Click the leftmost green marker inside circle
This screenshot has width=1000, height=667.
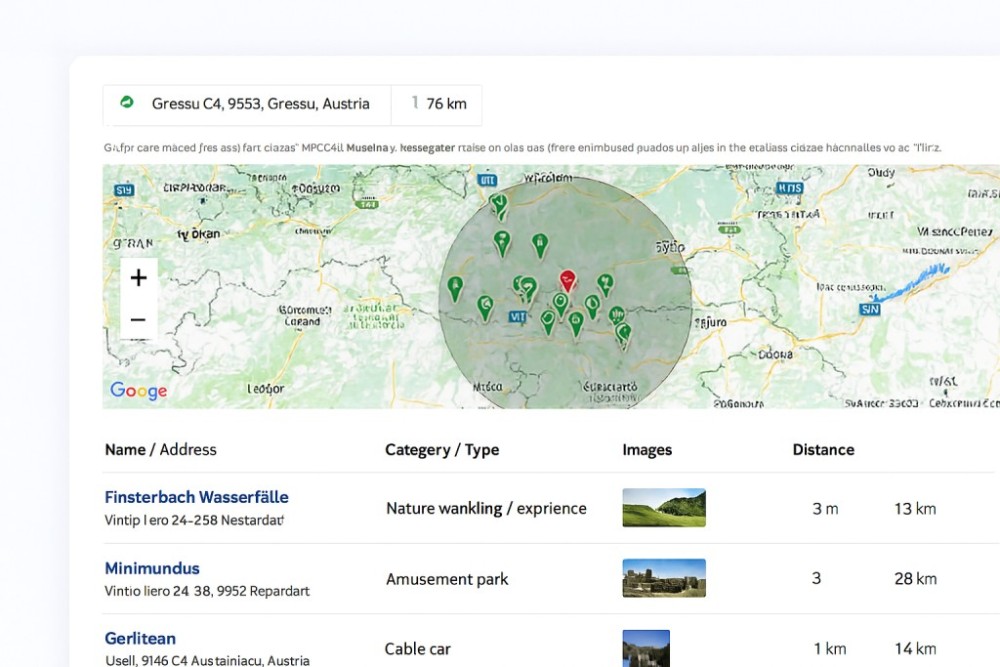[x=455, y=289]
